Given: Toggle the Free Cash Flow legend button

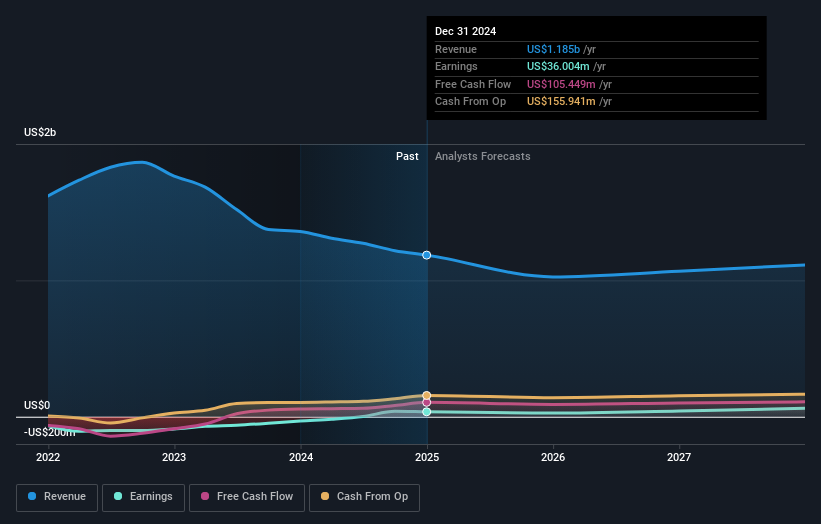Looking at the screenshot, I should click(247, 497).
